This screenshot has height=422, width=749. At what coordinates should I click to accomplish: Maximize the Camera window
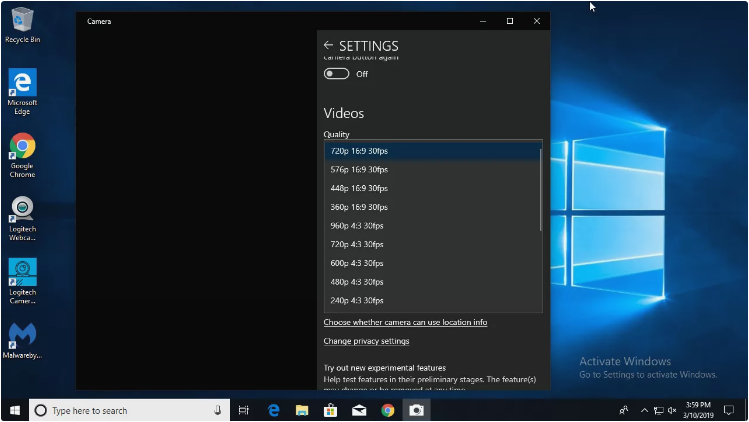(510, 21)
